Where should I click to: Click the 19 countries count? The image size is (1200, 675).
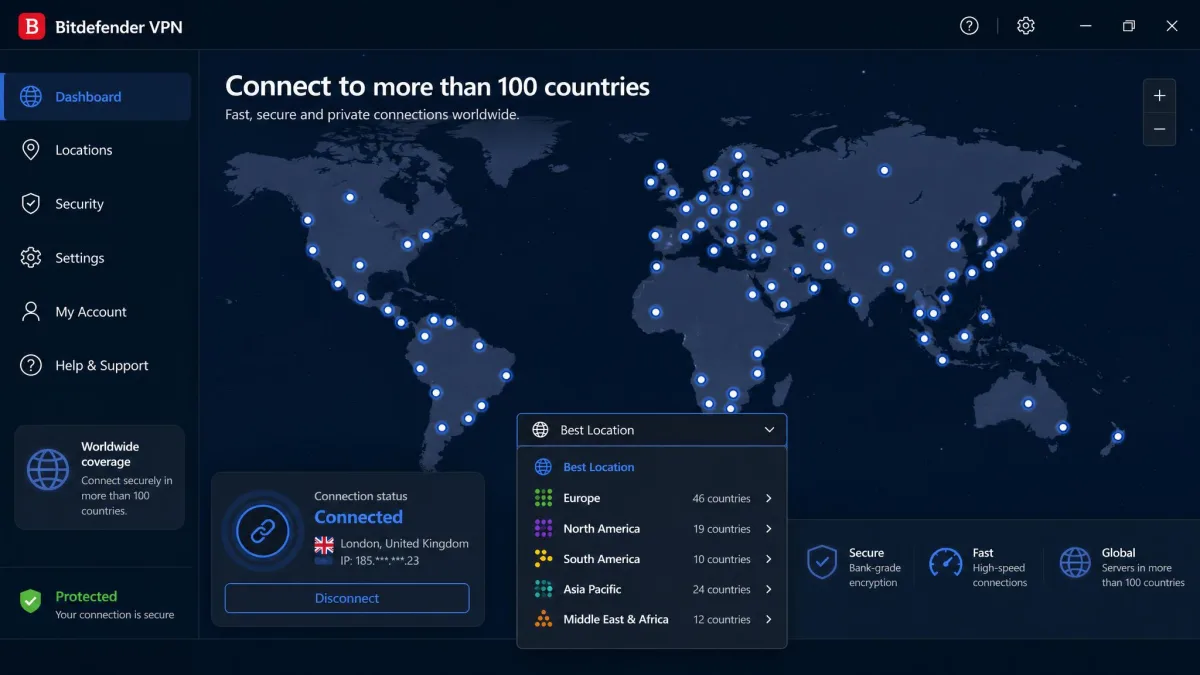722,529
